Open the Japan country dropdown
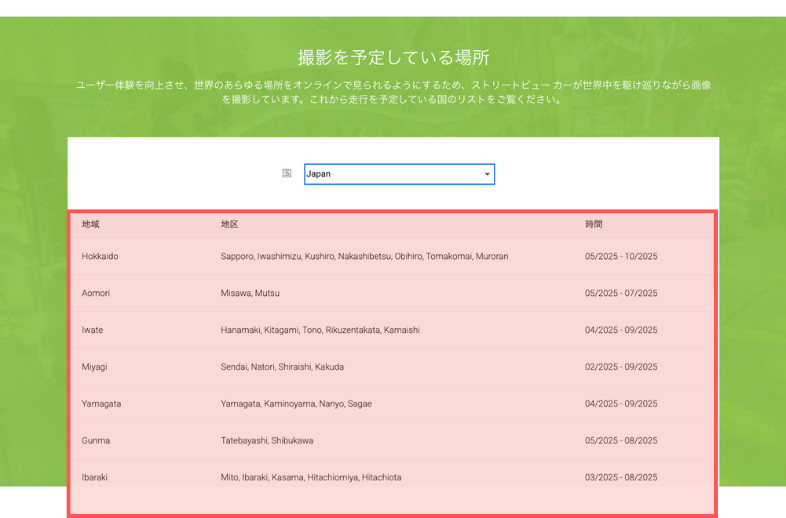The image size is (786, 518). coord(398,174)
